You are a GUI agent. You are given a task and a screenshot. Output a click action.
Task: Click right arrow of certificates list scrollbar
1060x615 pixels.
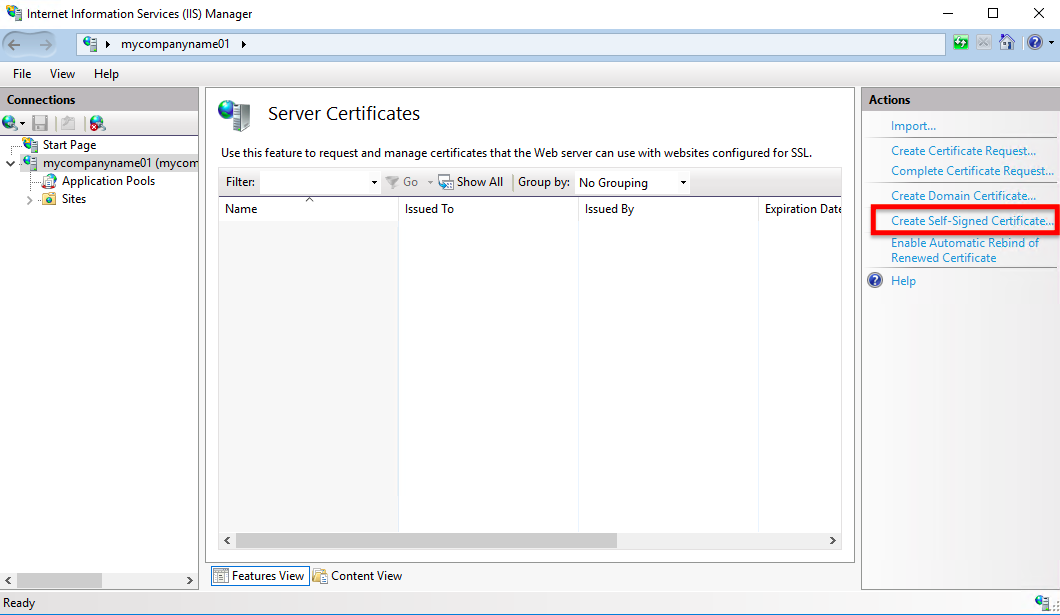point(833,541)
